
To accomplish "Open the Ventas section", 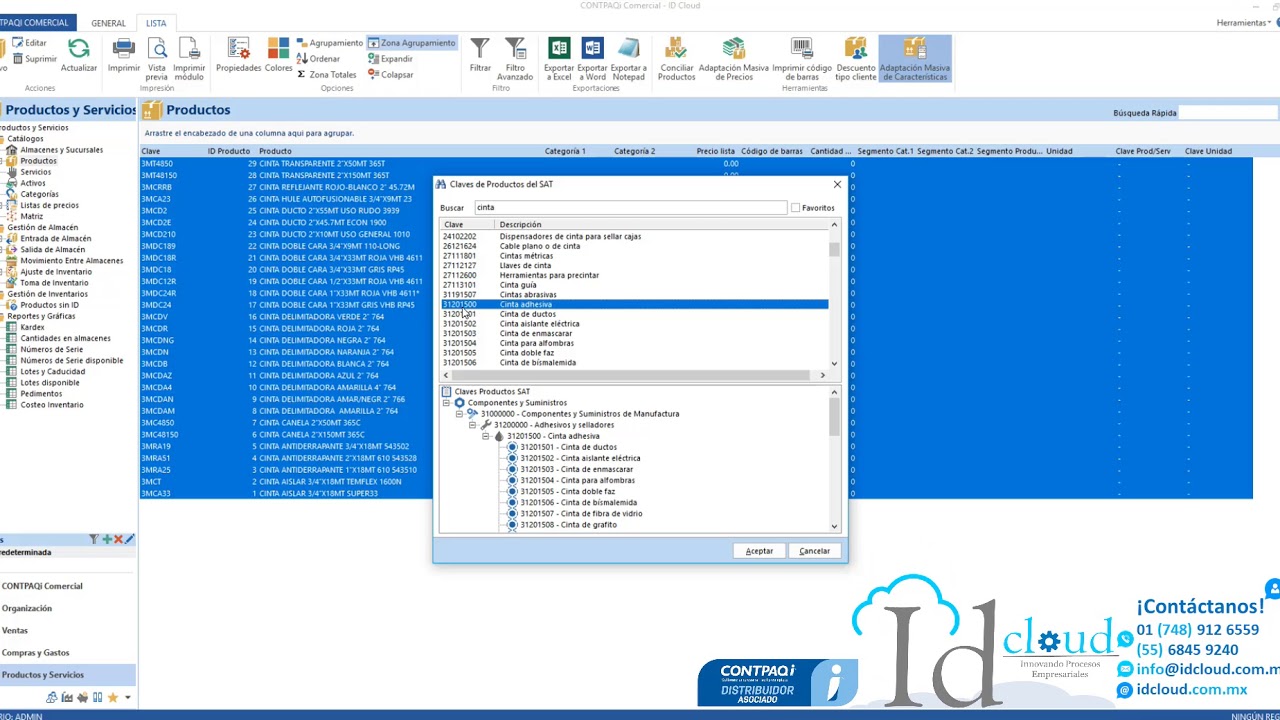I will tap(67, 630).
